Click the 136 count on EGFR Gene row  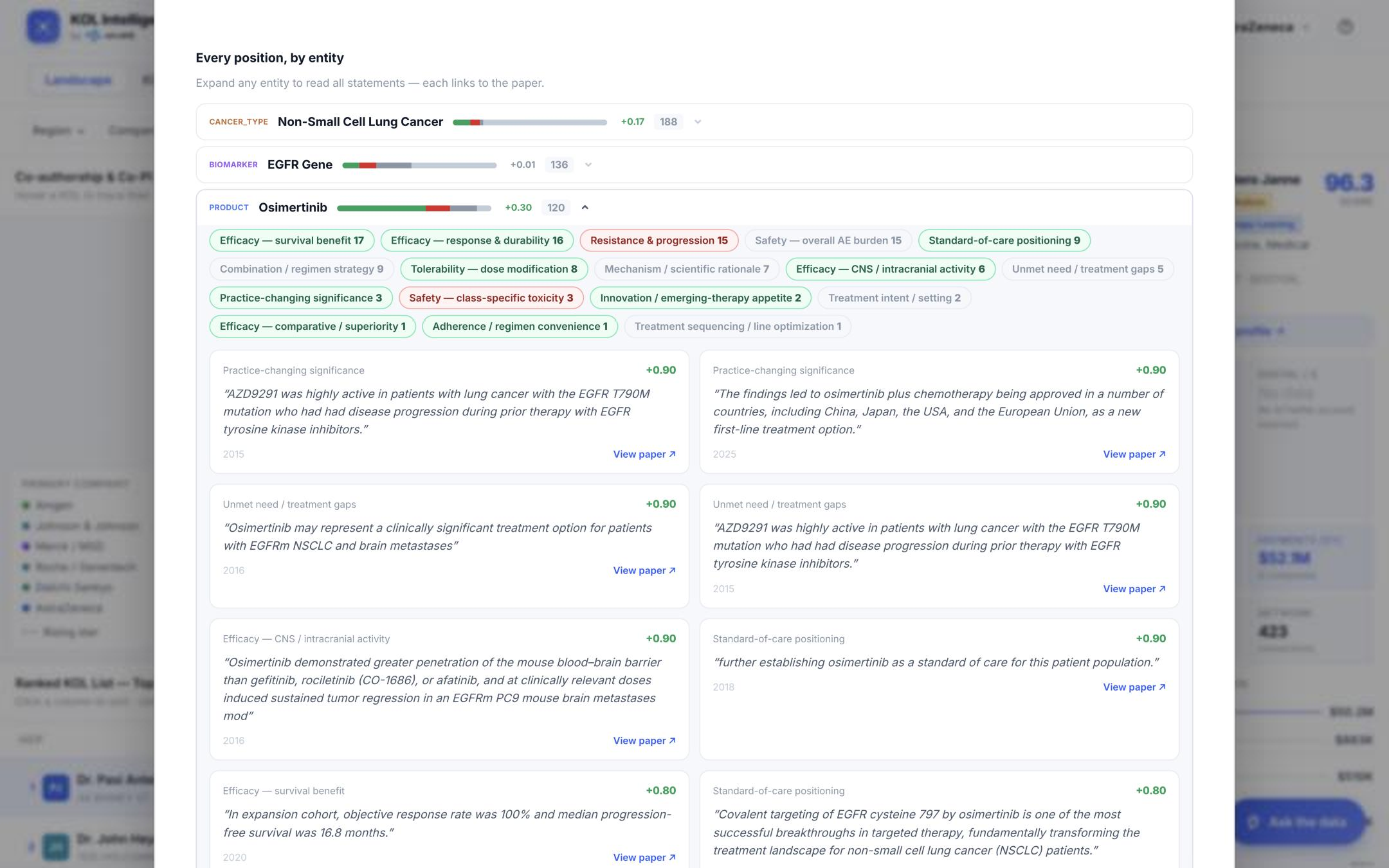coord(559,165)
